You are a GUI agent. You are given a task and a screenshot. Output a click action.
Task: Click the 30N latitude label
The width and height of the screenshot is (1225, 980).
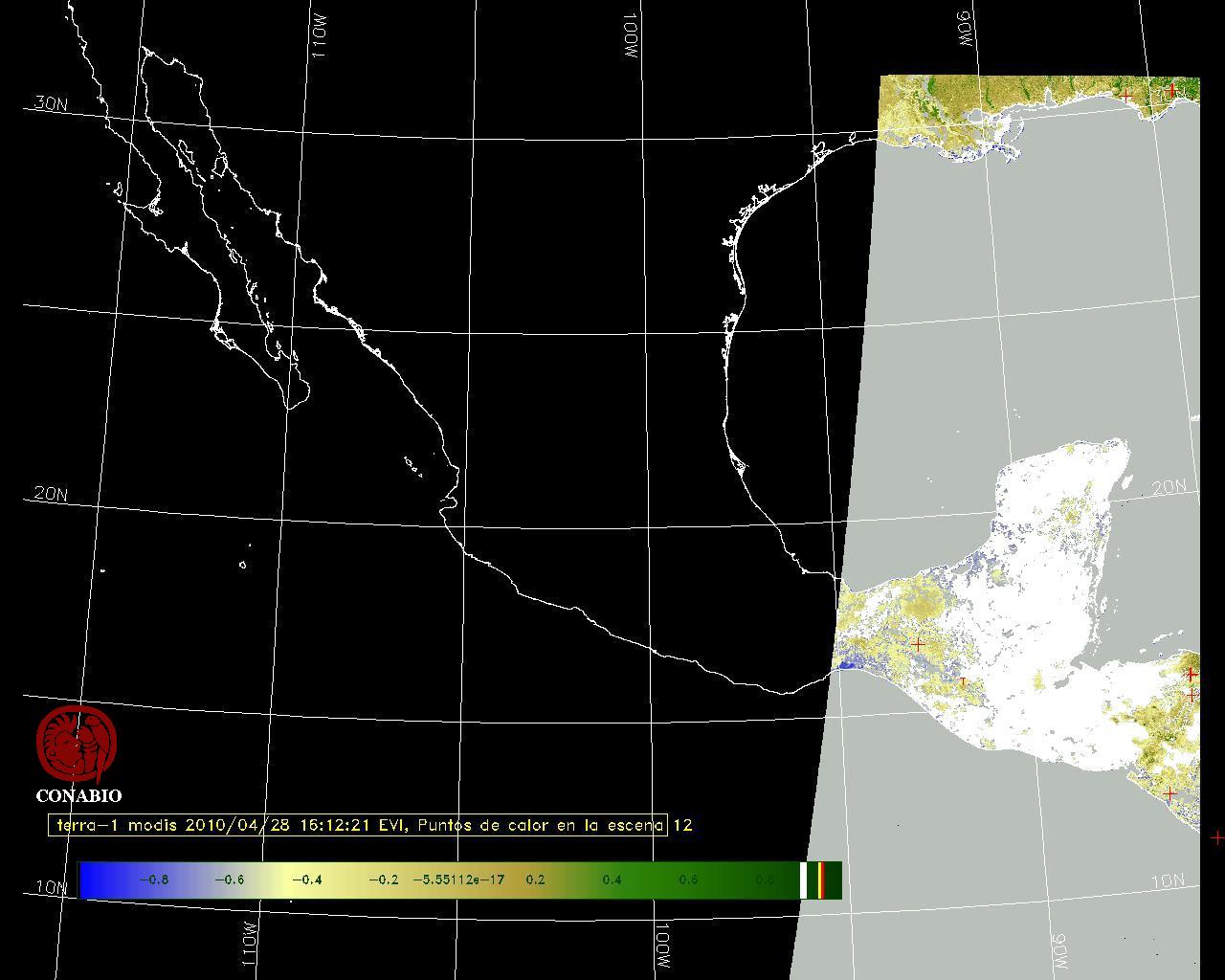pyautogui.click(x=51, y=103)
